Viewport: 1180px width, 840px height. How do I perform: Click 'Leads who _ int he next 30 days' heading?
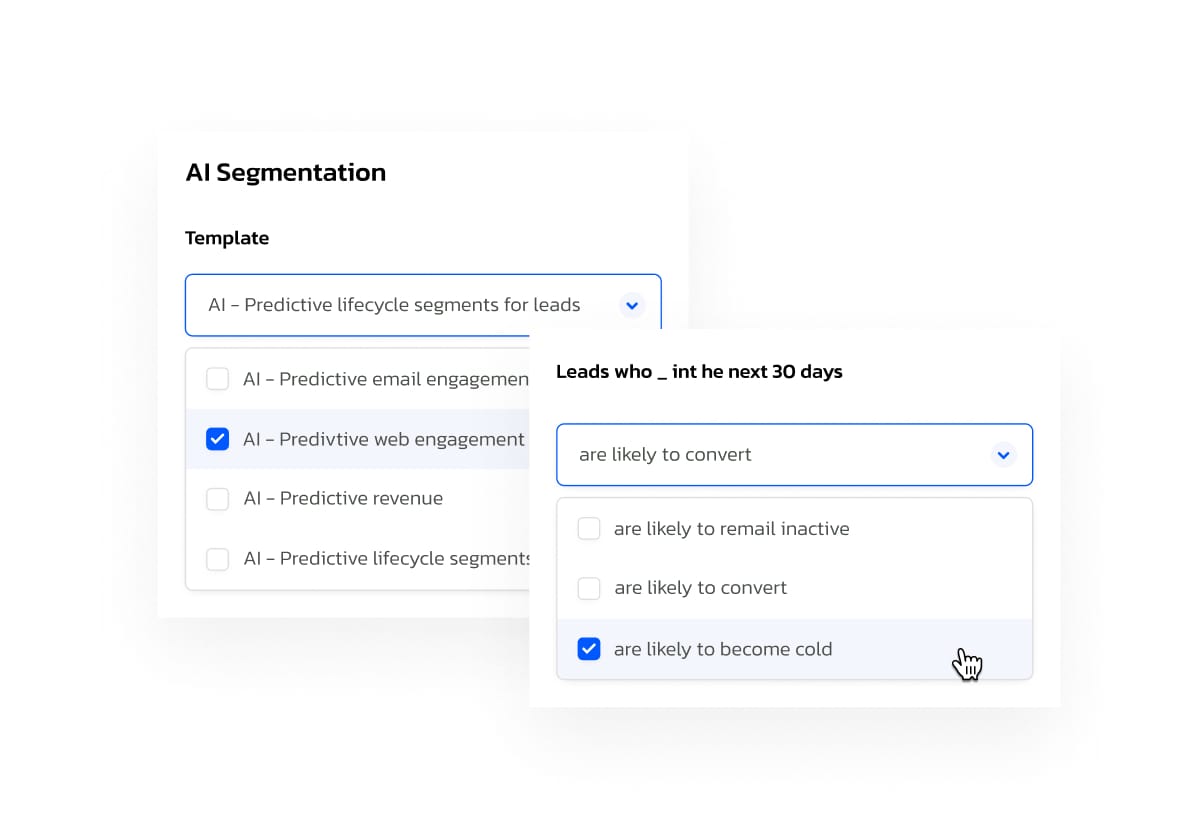click(x=699, y=372)
